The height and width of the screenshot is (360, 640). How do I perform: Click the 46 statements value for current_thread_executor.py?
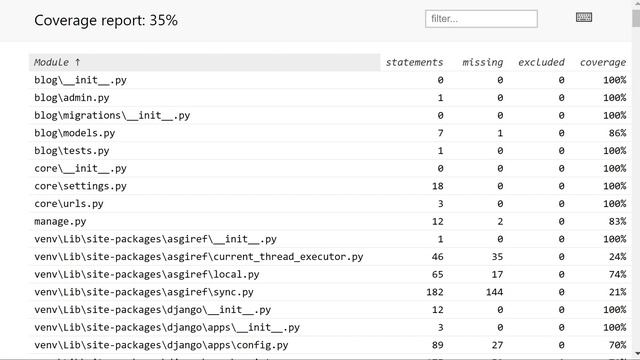[438, 257]
